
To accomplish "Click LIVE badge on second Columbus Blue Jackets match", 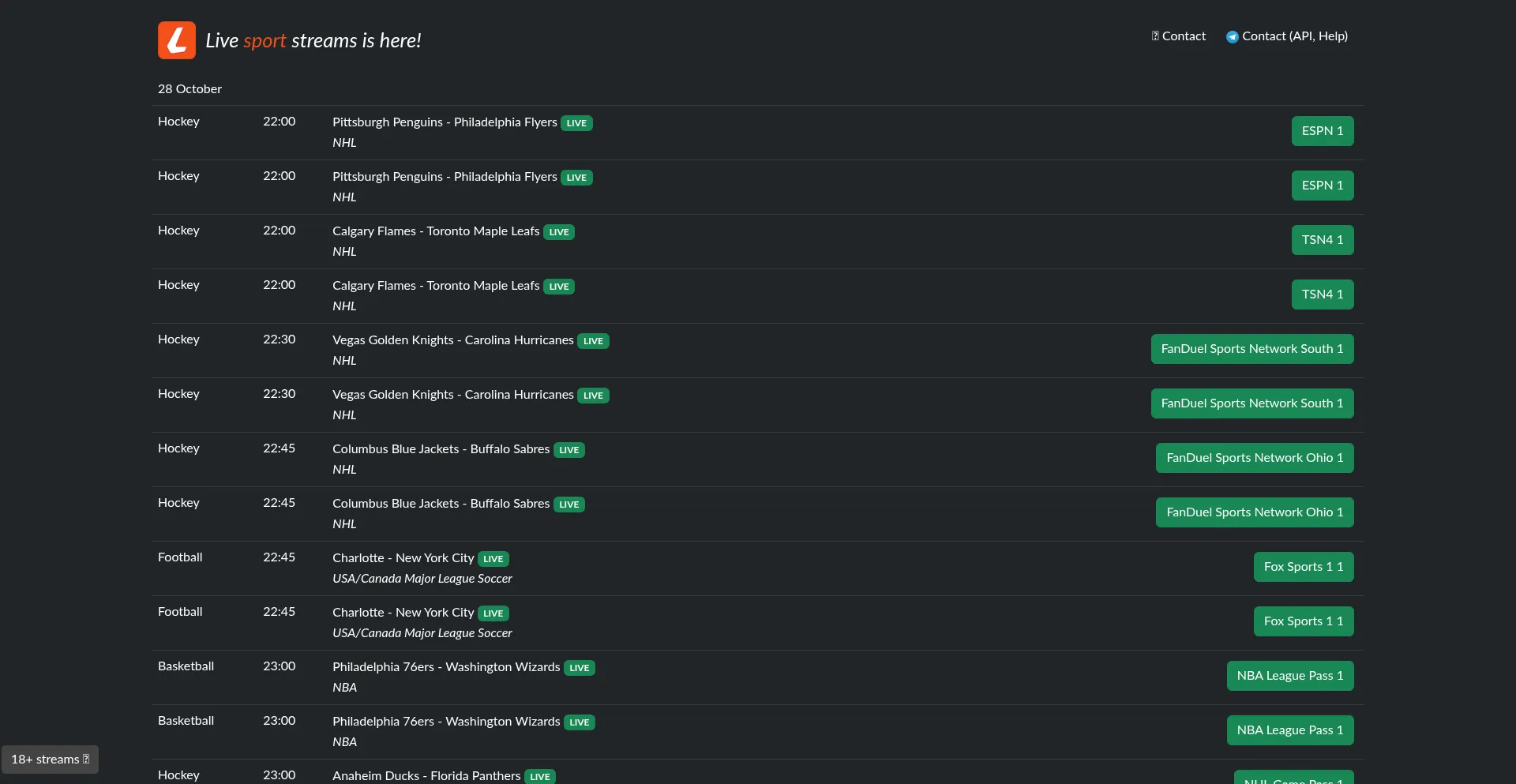I will coord(569,505).
